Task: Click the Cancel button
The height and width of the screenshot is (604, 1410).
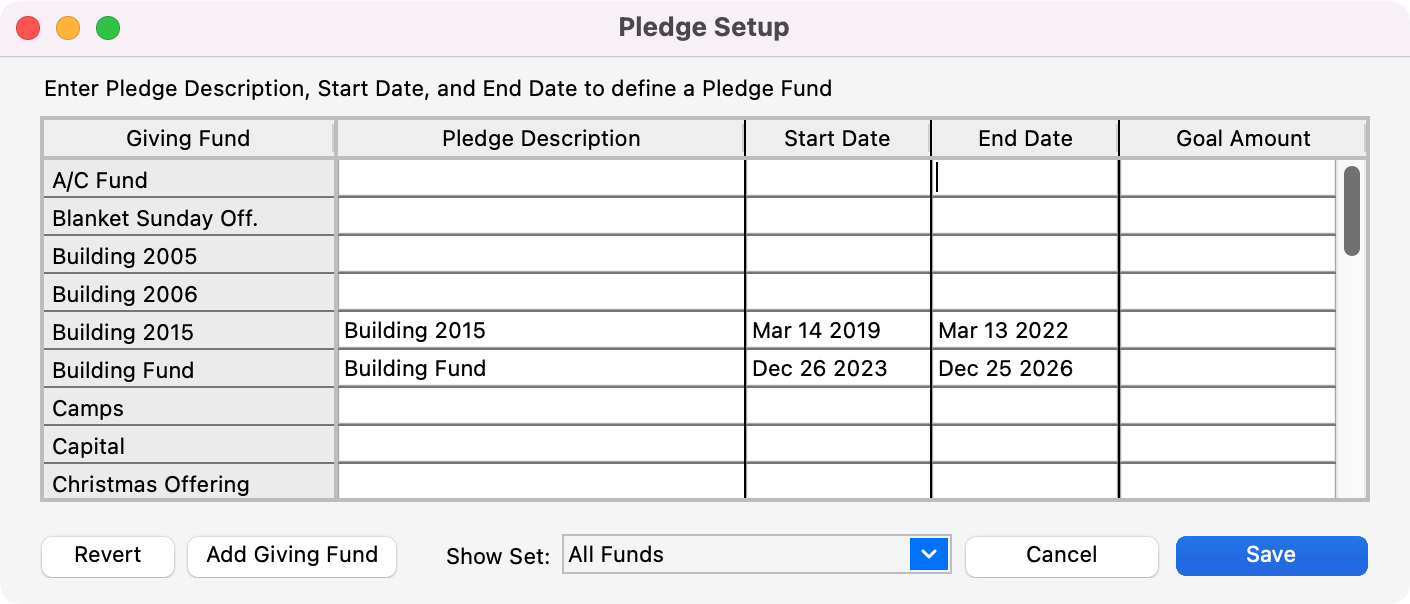Action: click(x=1061, y=555)
